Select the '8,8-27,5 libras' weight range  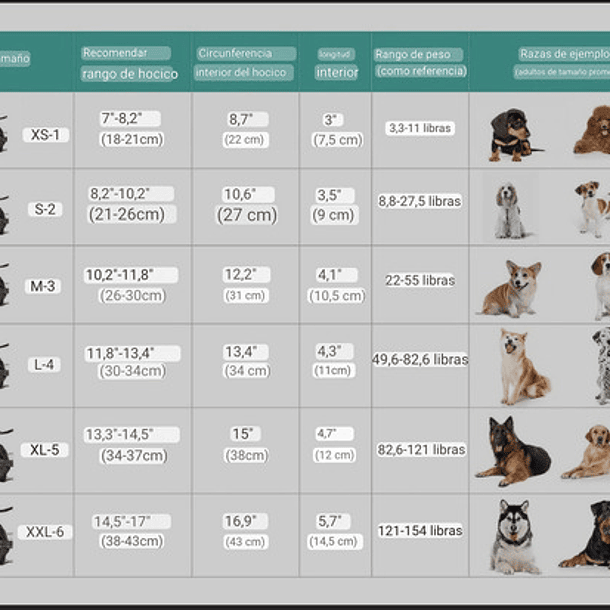pyautogui.click(x=420, y=201)
